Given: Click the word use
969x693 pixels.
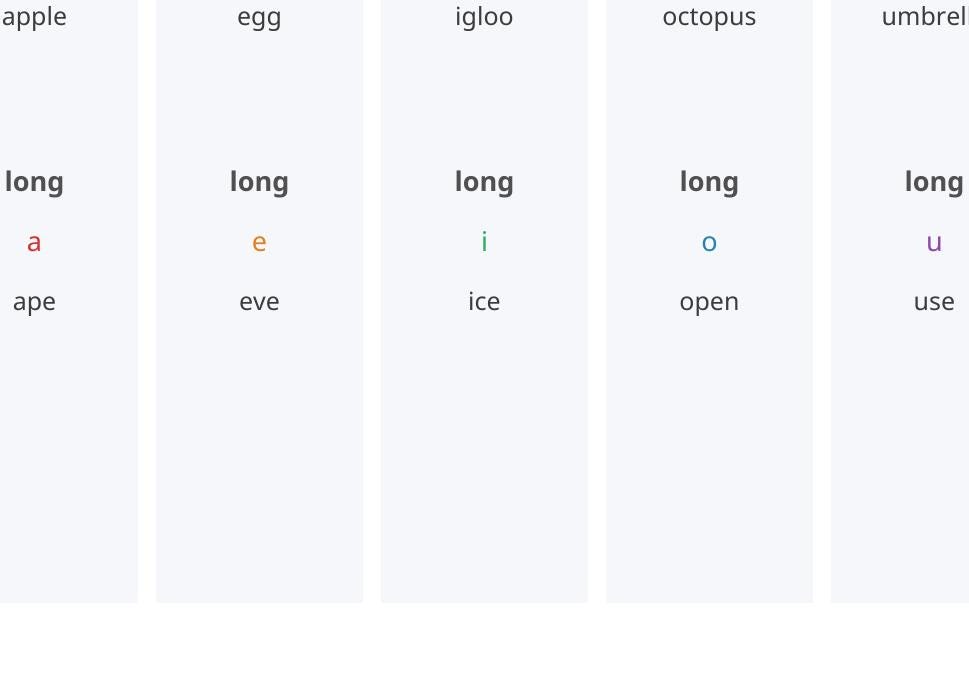Looking at the screenshot, I should (934, 302).
